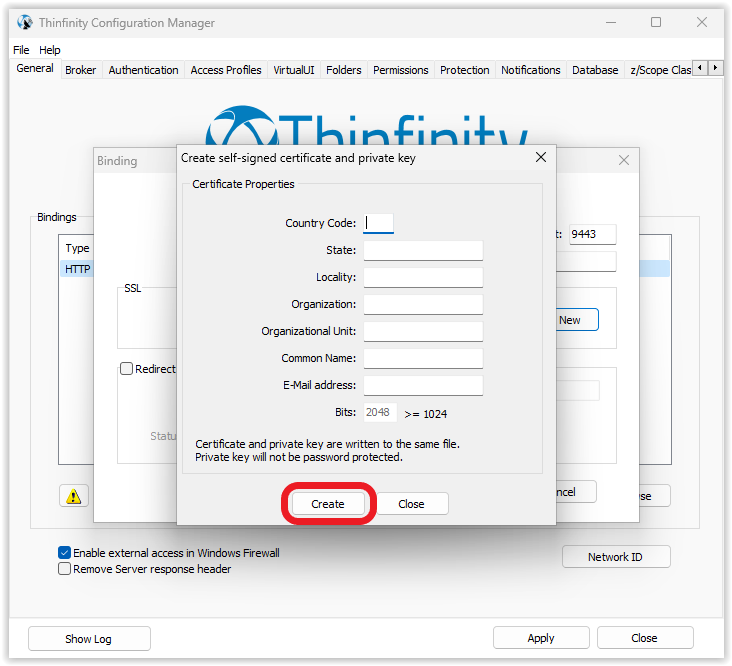Open the z/Scope Classic tab
Image resolution: width=732 pixels, height=666 pixels.
pyautogui.click(x=660, y=70)
